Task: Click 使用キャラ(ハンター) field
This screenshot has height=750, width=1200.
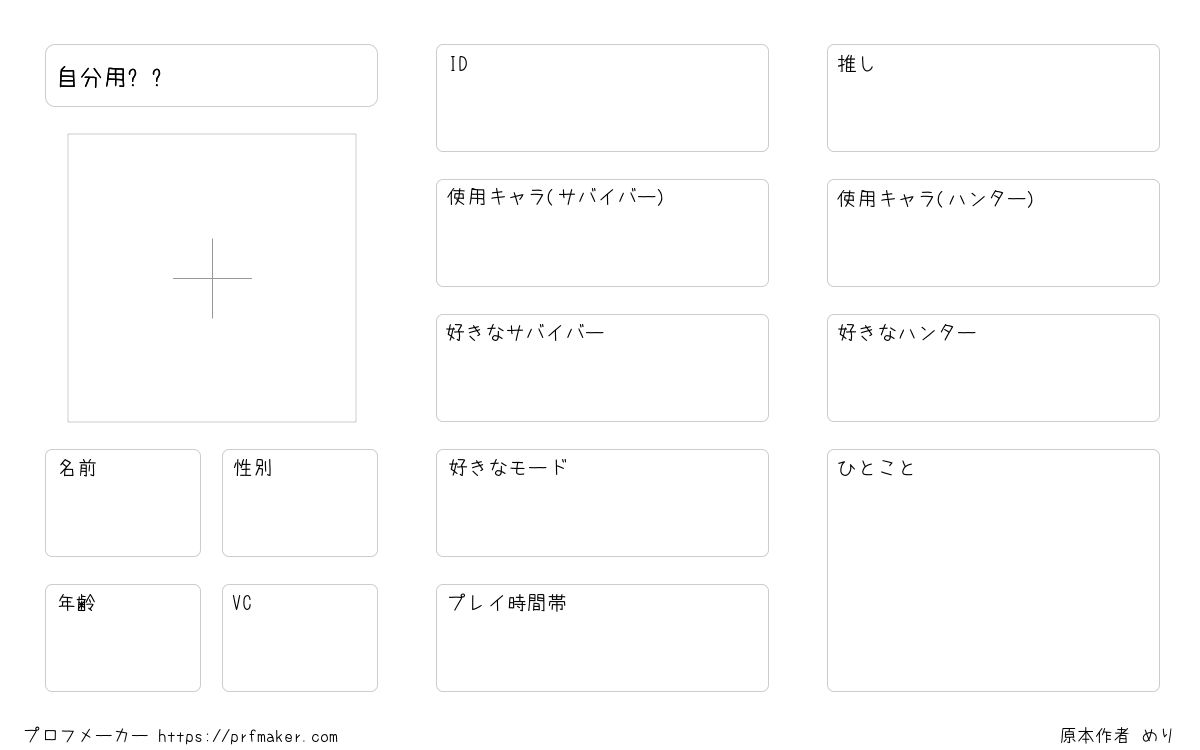Action: click(993, 233)
